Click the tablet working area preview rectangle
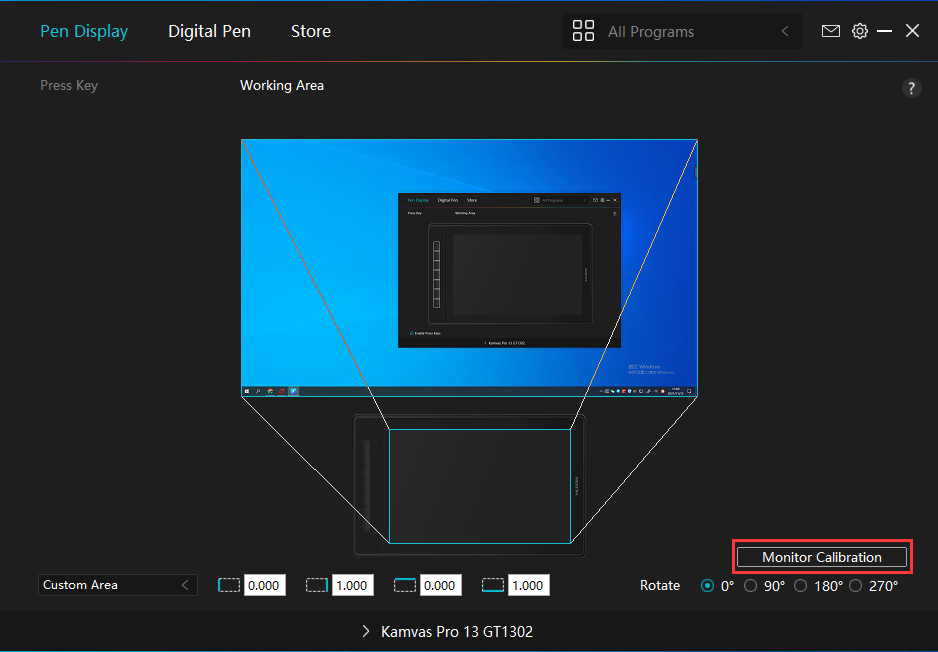The image size is (938, 652). 480,486
